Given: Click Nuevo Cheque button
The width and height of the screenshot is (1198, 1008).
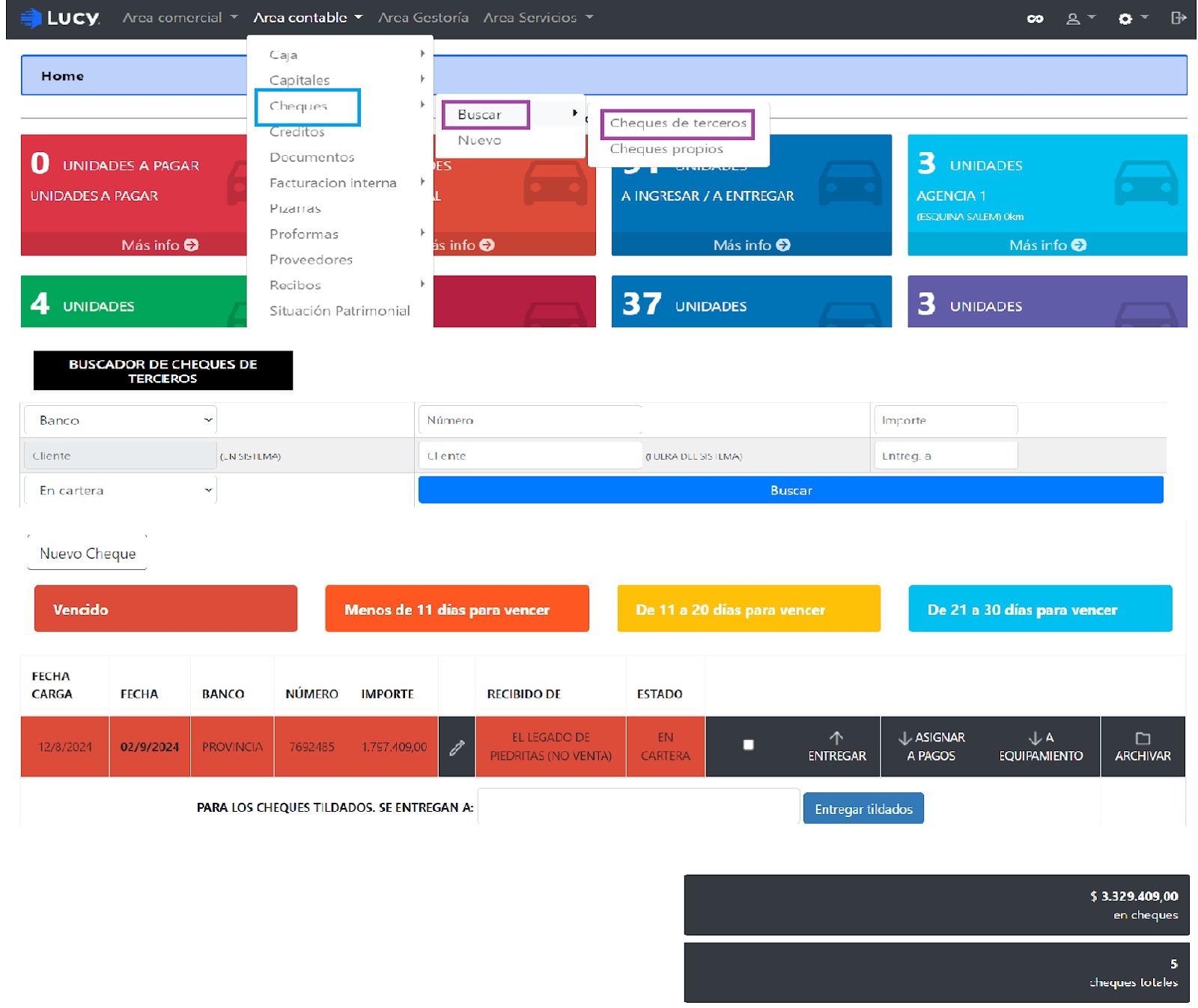Looking at the screenshot, I should [x=88, y=553].
